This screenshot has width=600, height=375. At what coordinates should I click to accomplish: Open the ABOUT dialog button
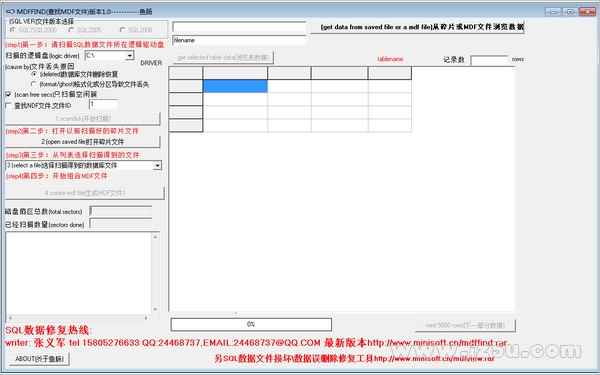click(x=39, y=359)
